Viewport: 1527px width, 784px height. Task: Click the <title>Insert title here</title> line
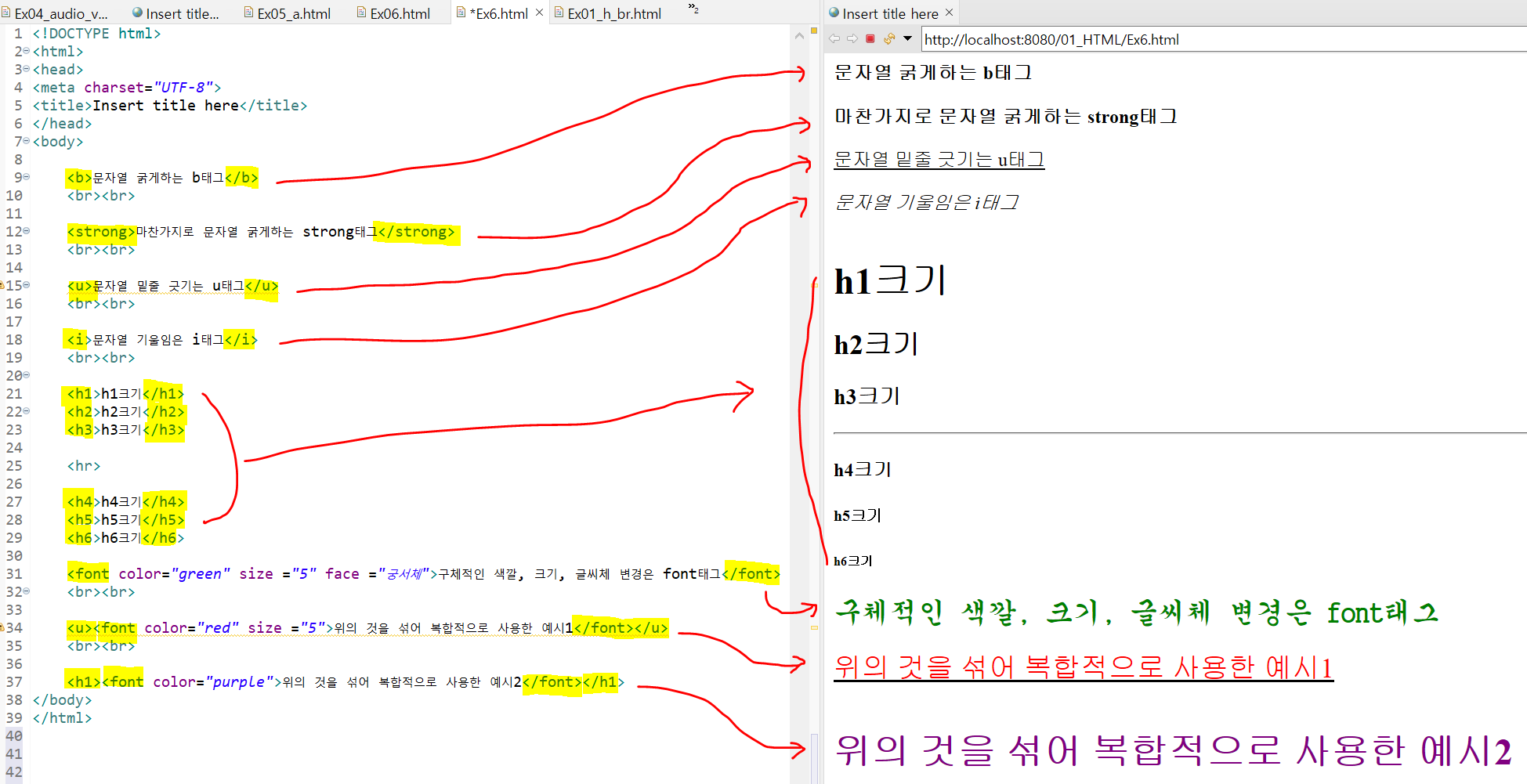coord(170,105)
